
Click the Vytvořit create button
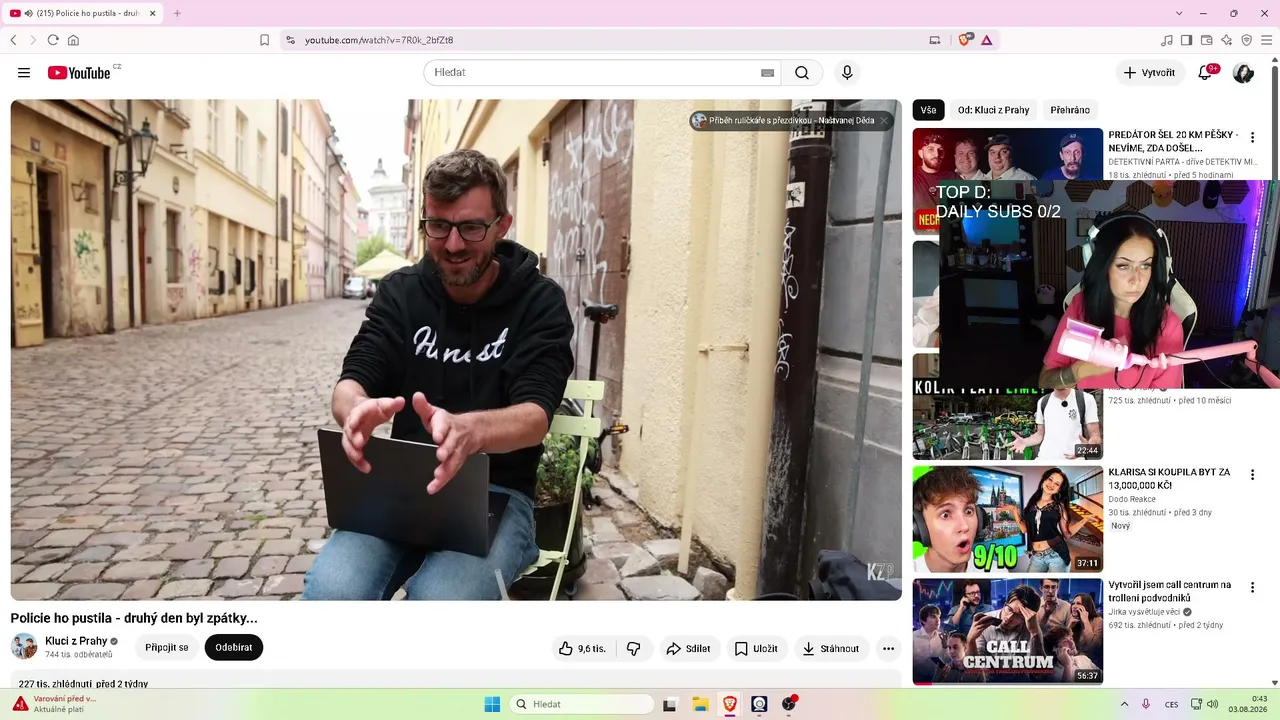tap(1150, 73)
